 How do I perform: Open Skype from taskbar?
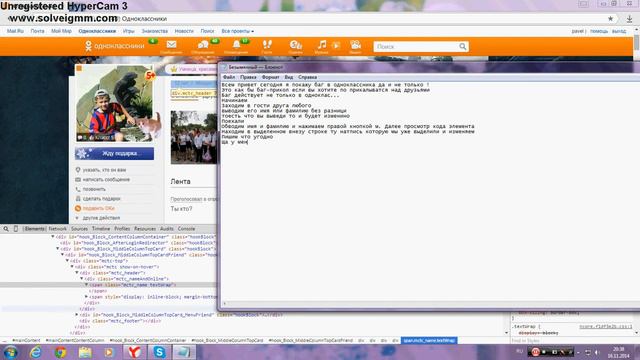click(x=159, y=352)
